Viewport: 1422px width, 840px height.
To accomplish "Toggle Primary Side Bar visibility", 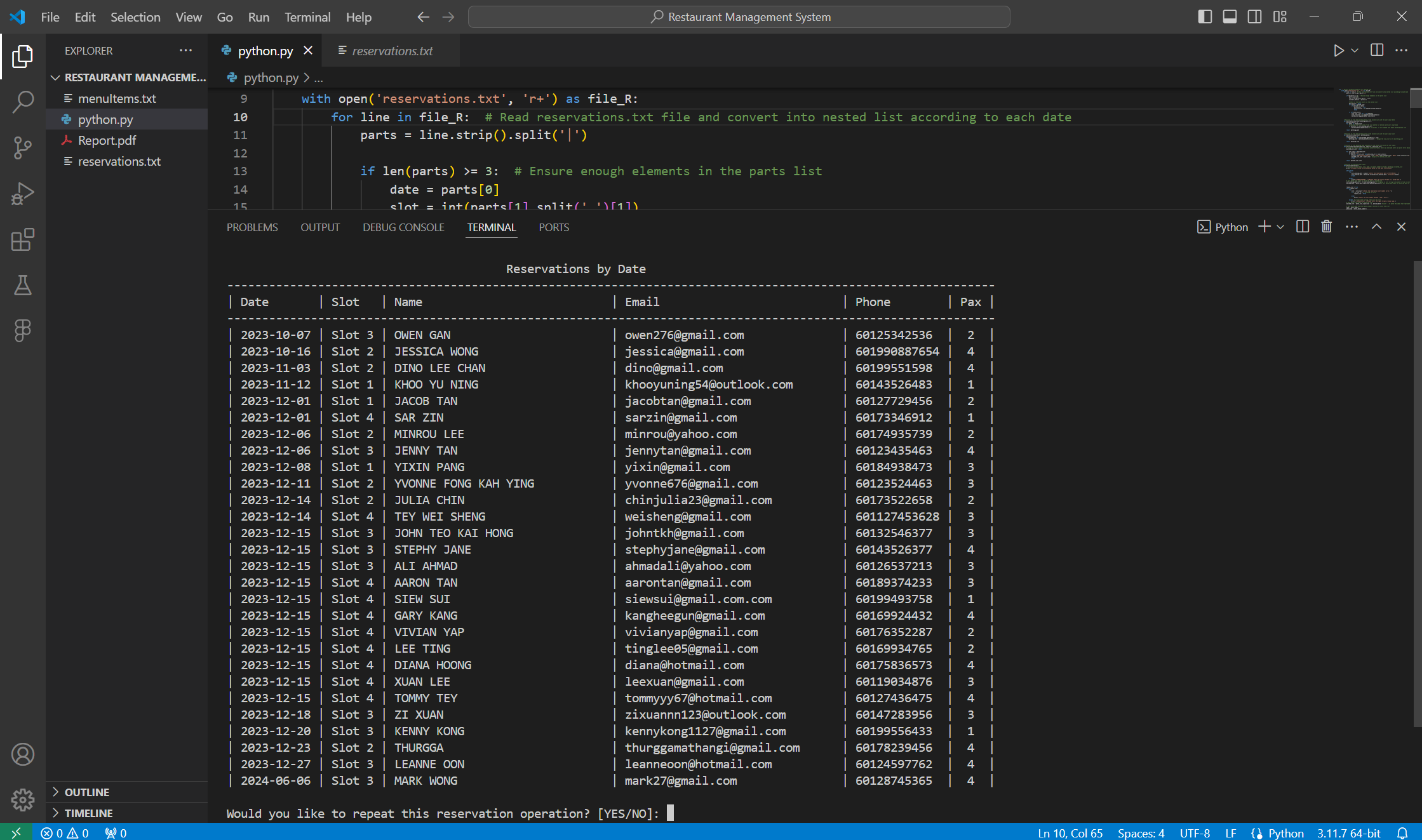I will pos(1205,17).
